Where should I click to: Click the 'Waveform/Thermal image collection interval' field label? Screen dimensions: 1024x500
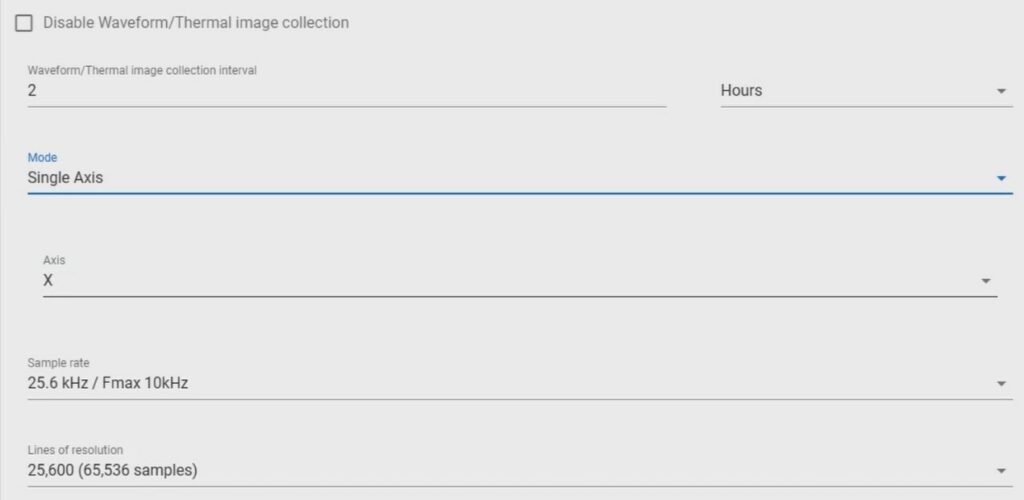(x=142, y=70)
